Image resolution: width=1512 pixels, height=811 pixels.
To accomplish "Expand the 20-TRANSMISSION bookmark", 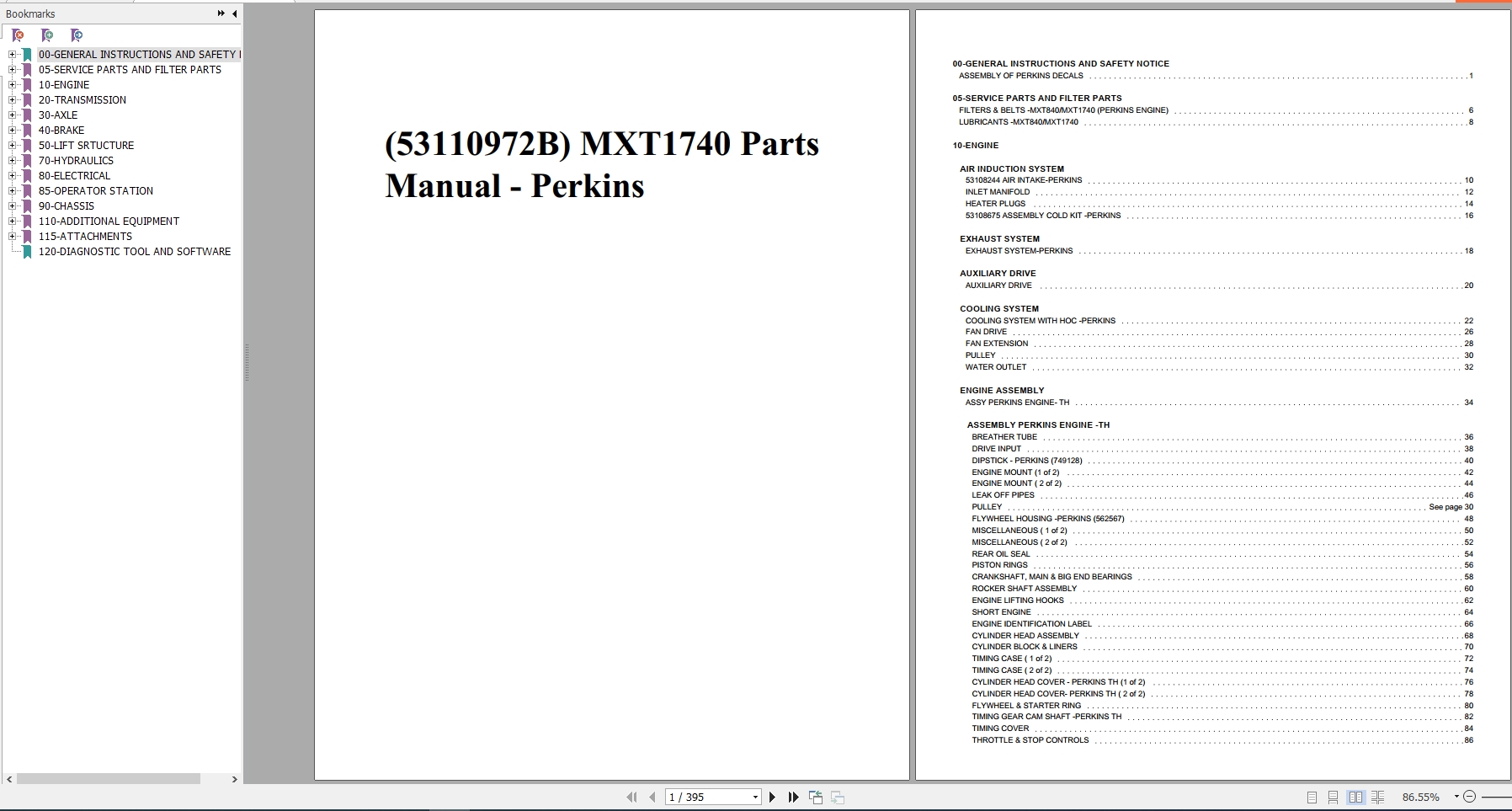I will click(x=12, y=100).
